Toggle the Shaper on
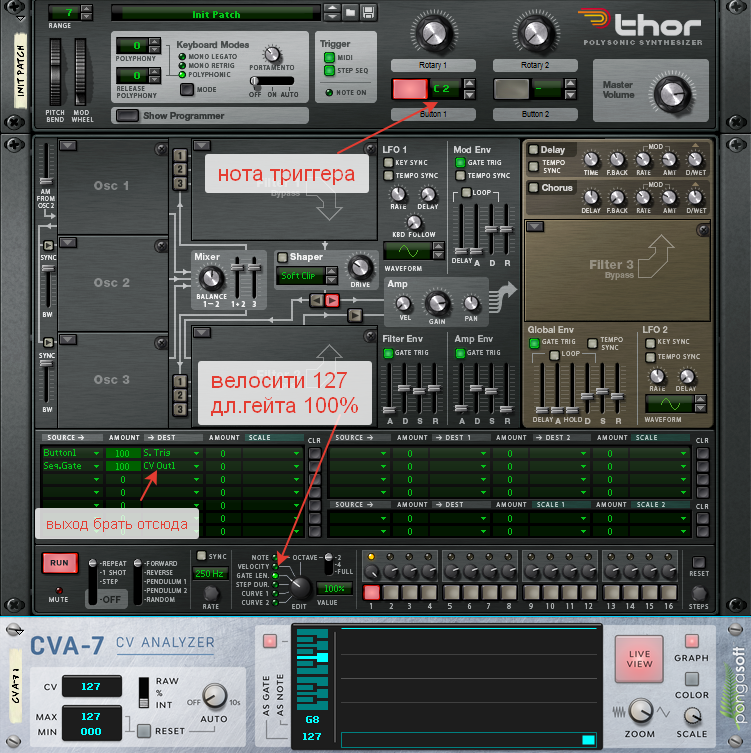This screenshot has height=753, width=751. (x=282, y=257)
